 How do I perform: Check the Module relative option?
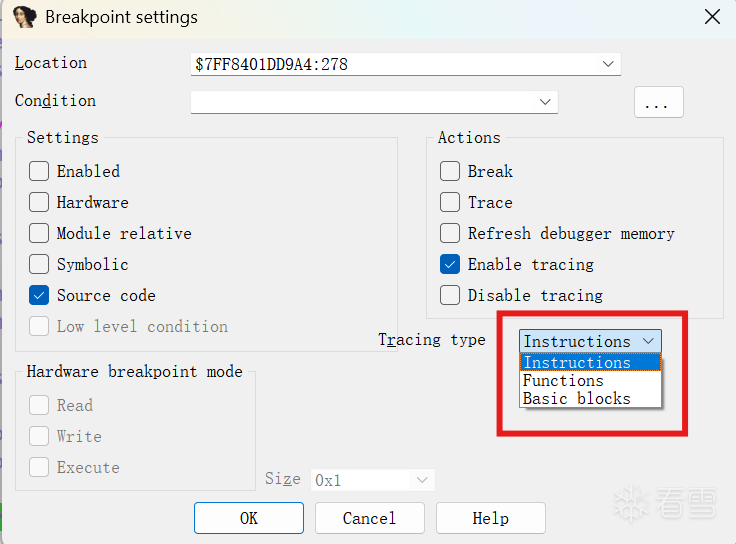[x=39, y=233]
